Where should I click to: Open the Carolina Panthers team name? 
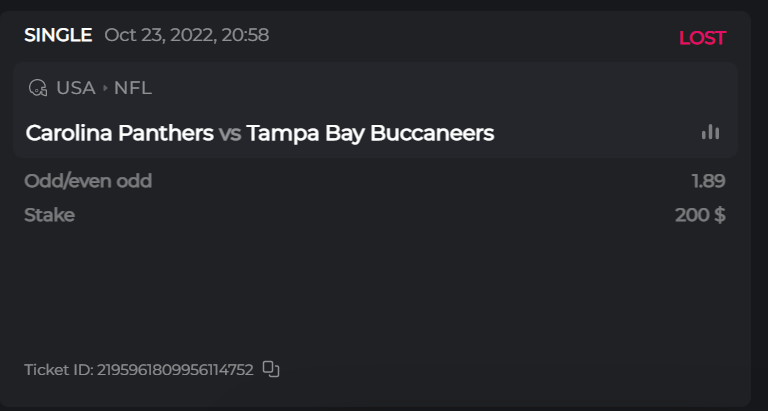(119, 133)
